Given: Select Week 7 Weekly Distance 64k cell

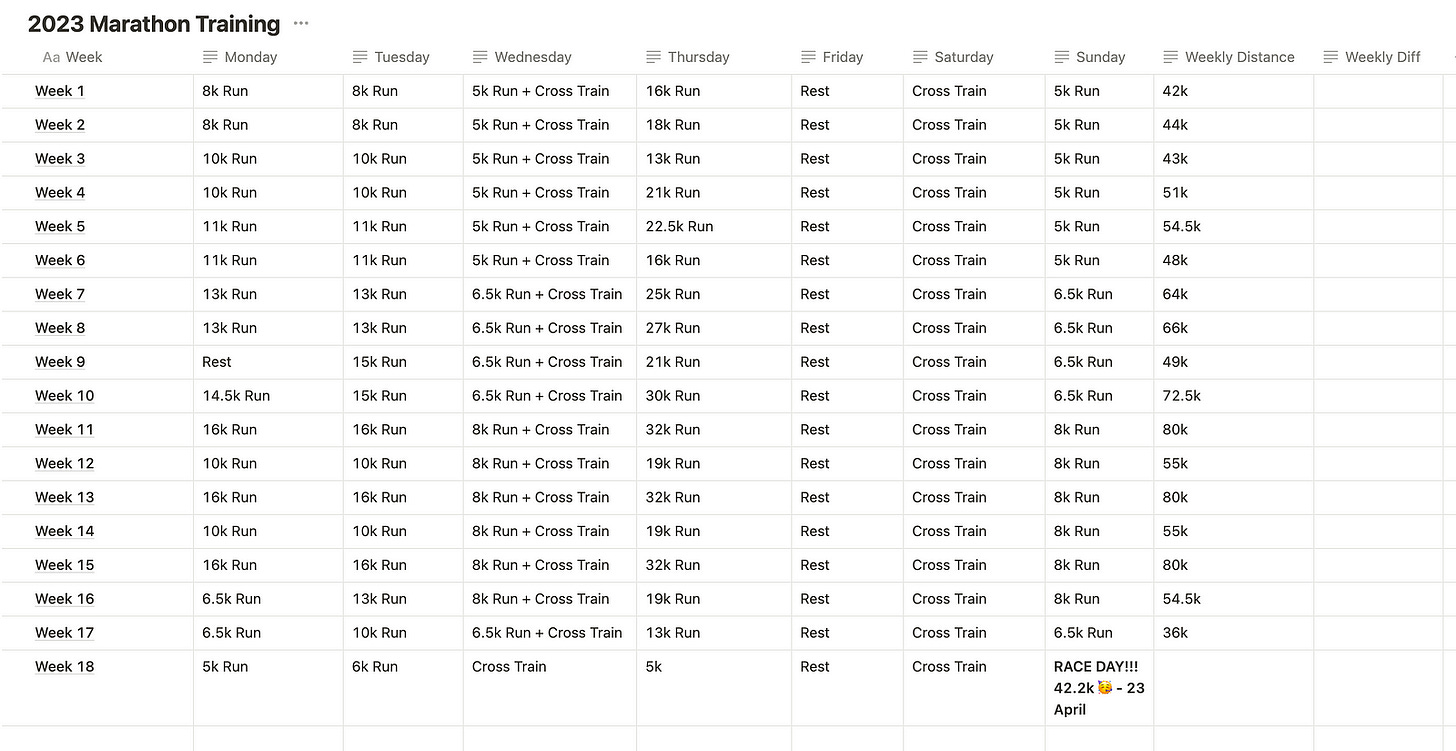Looking at the screenshot, I should pos(1233,294).
